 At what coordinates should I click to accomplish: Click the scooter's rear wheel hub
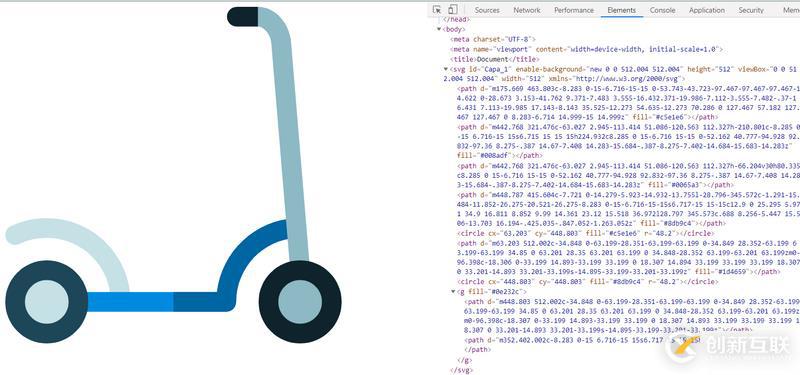click(x=46, y=302)
